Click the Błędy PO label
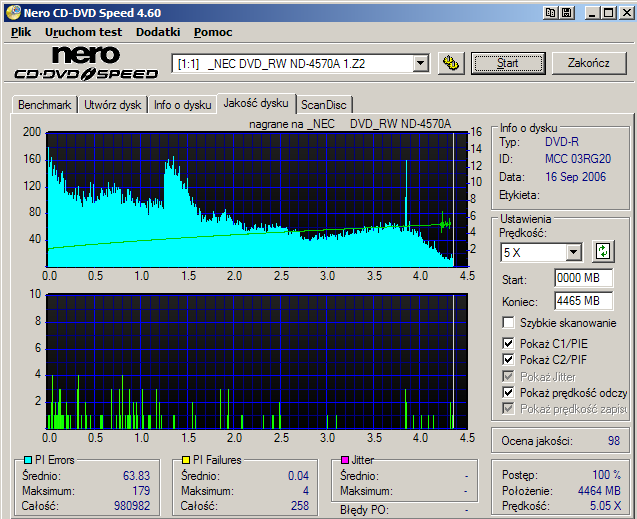Viewport: 637px width, 519px height. click(364, 510)
